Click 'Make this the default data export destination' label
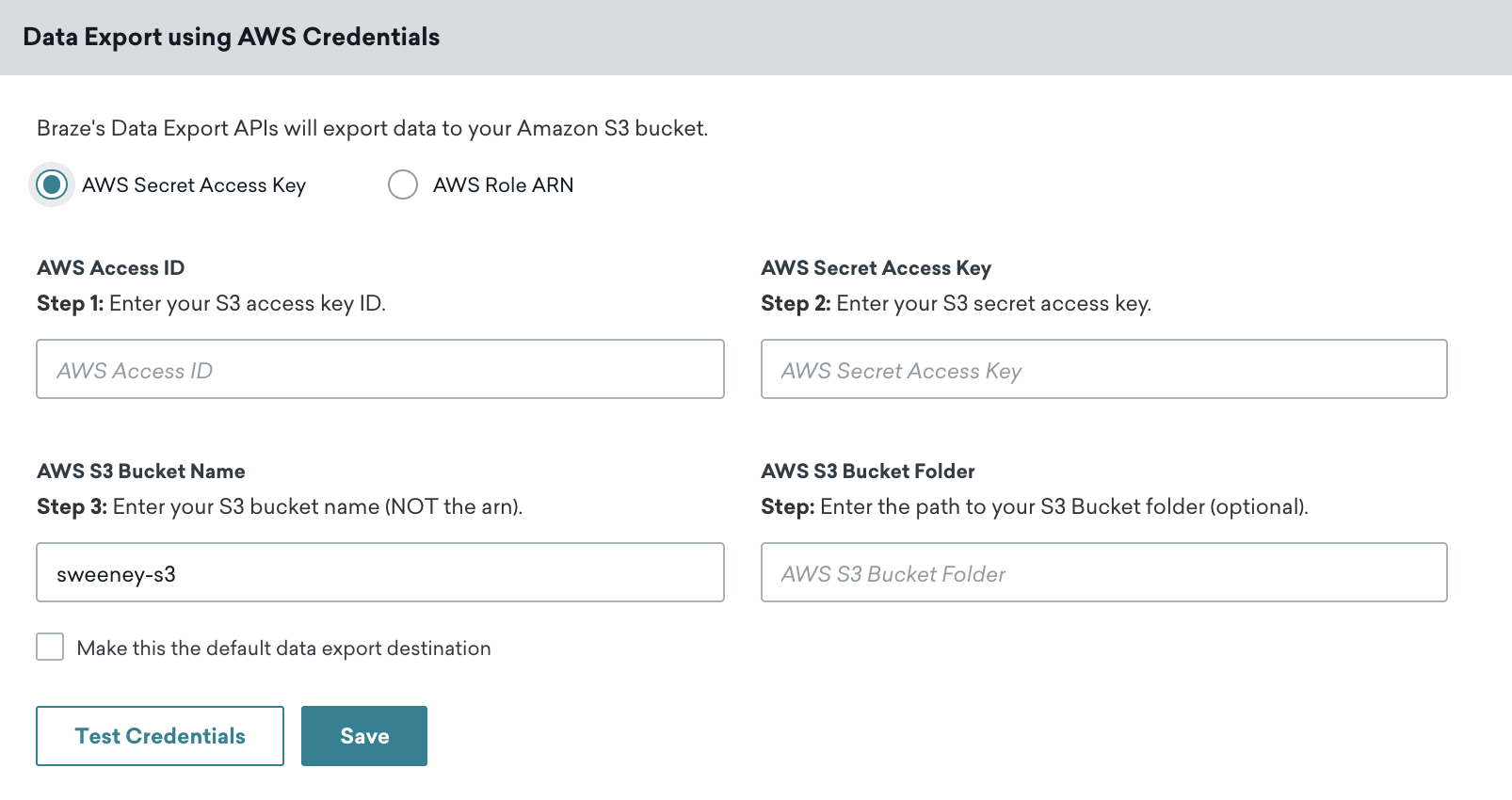The image size is (1512, 800). coord(283,648)
